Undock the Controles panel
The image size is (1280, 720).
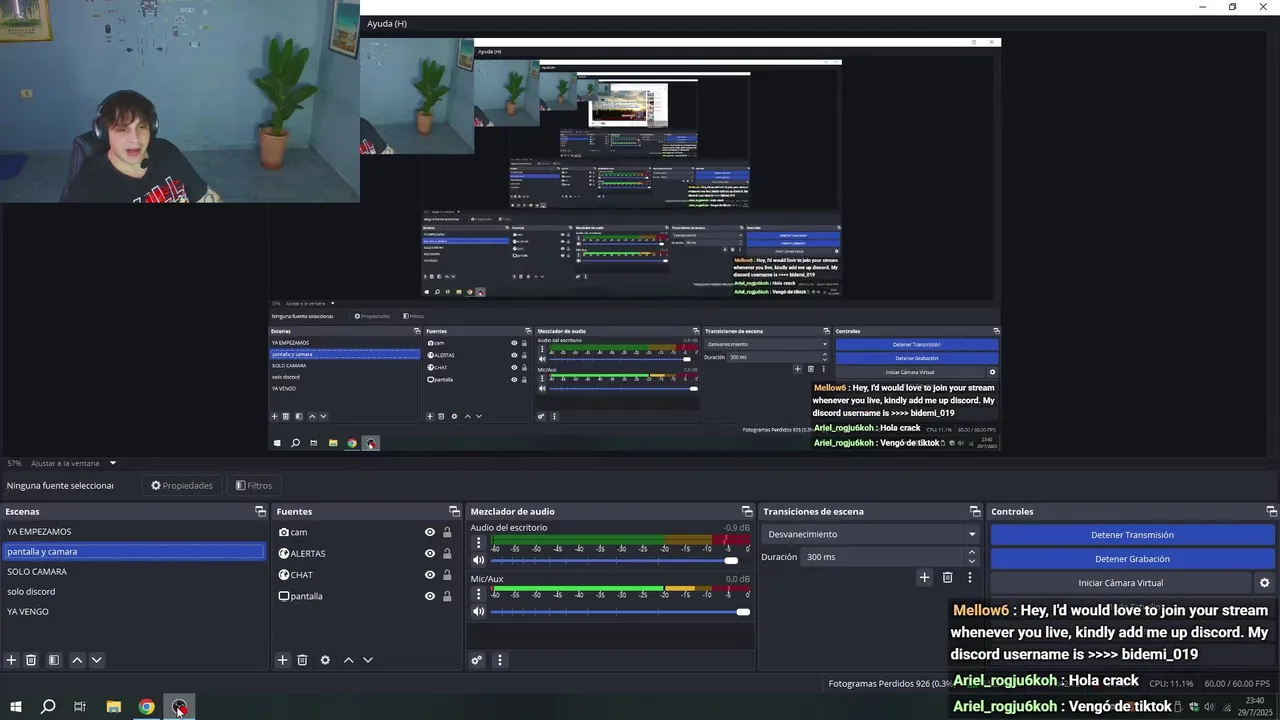(x=1271, y=512)
